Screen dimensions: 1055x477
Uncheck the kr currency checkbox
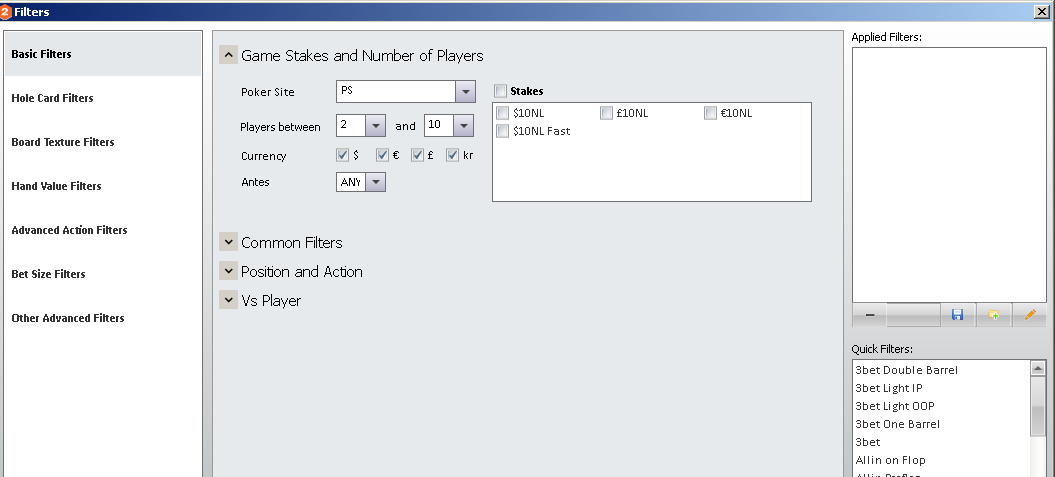pyautogui.click(x=452, y=155)
